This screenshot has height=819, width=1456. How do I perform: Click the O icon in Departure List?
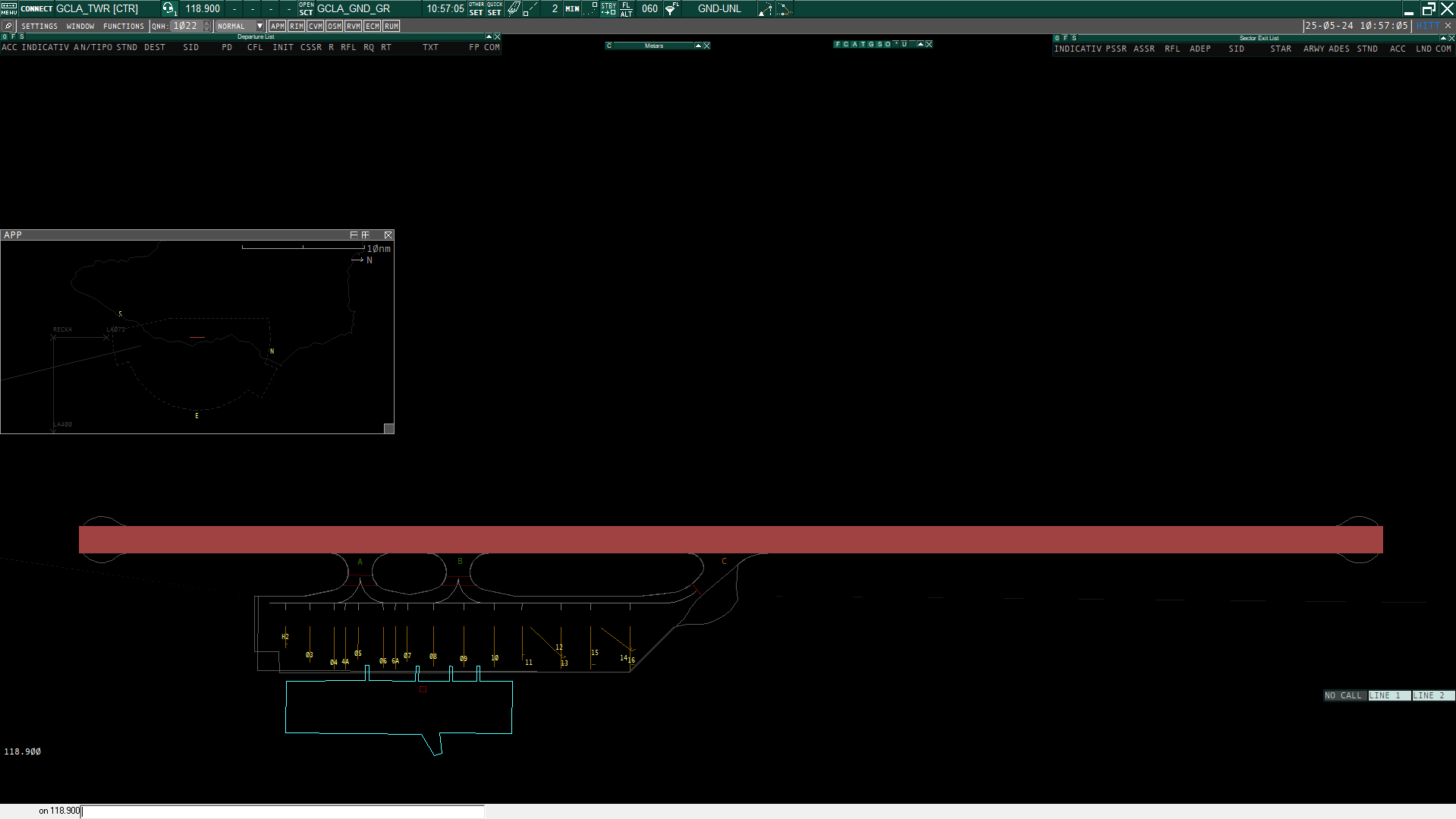(5, 36)
